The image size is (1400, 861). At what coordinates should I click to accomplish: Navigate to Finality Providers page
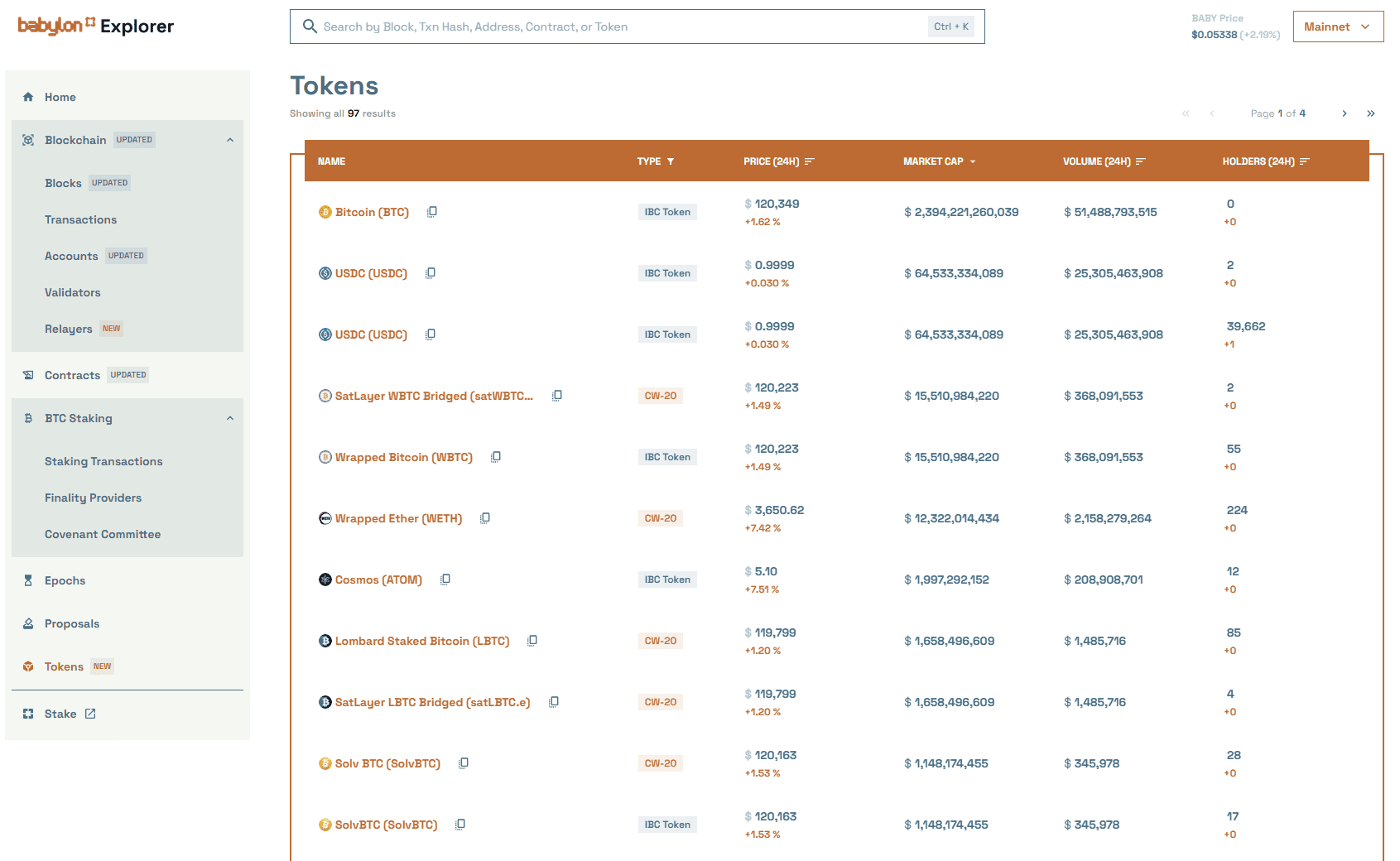93,498
